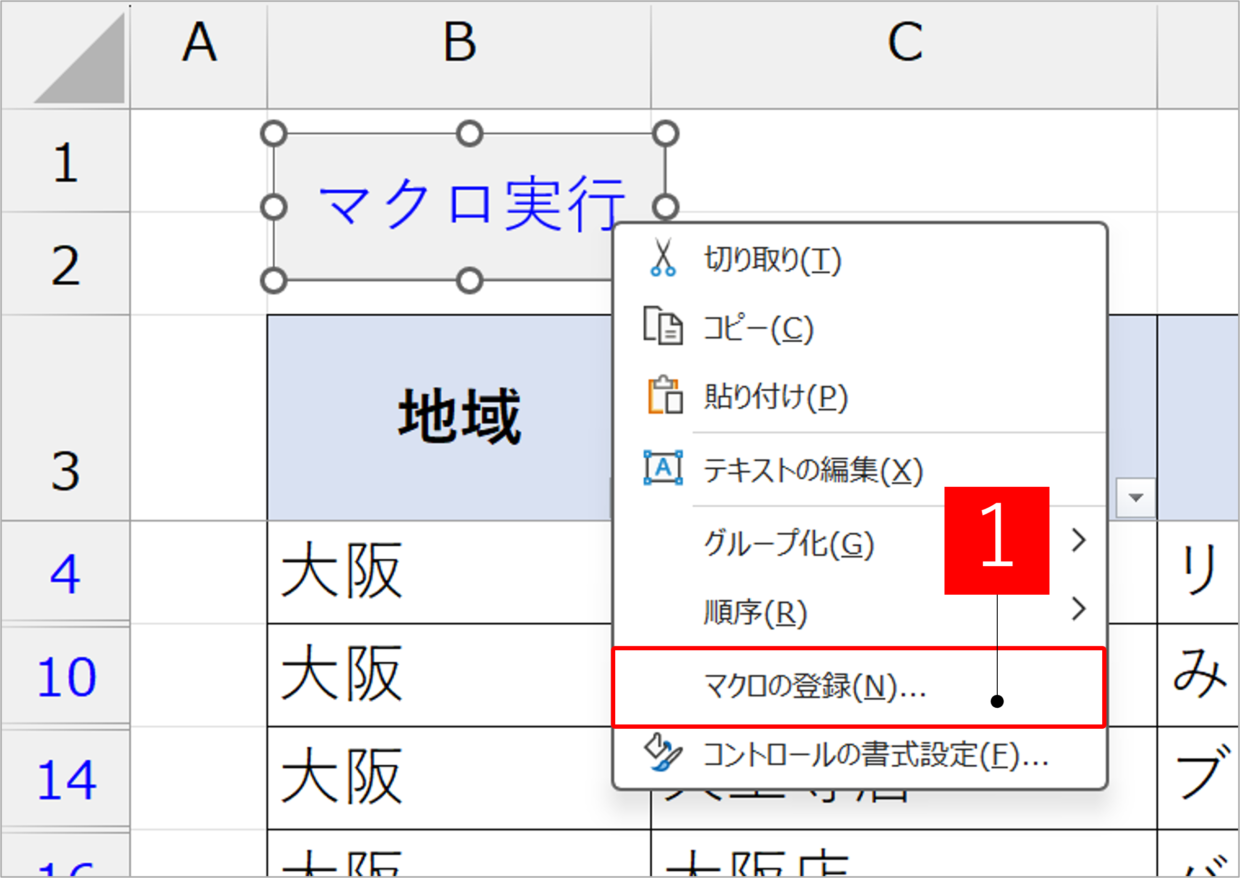Expand the グループ化(G) submenu
The image size is (1240, 878).
click(x=860, y=544)
